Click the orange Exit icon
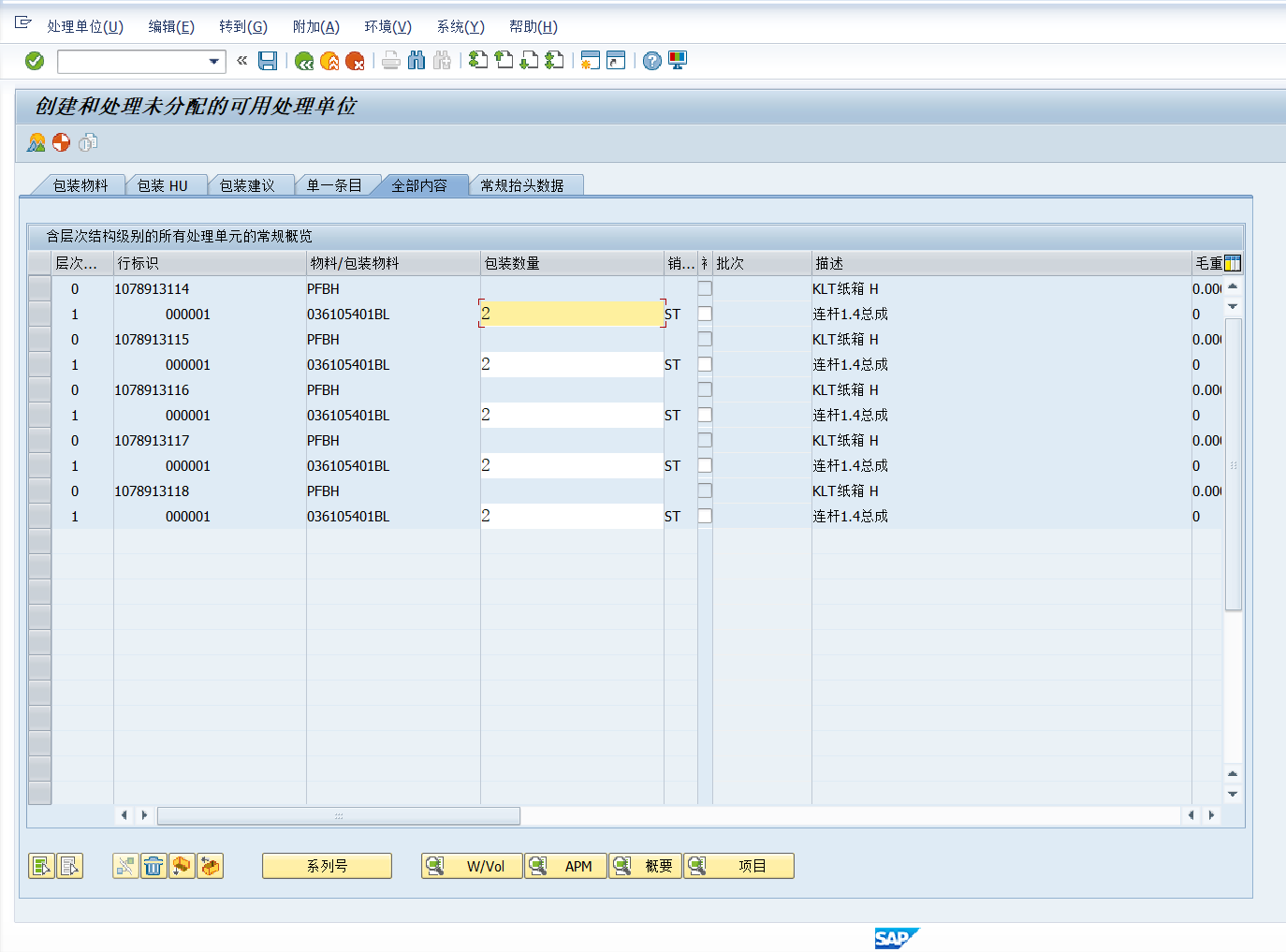The width and height of the screenshot is (1286, 952). click(x=329, y=61)
